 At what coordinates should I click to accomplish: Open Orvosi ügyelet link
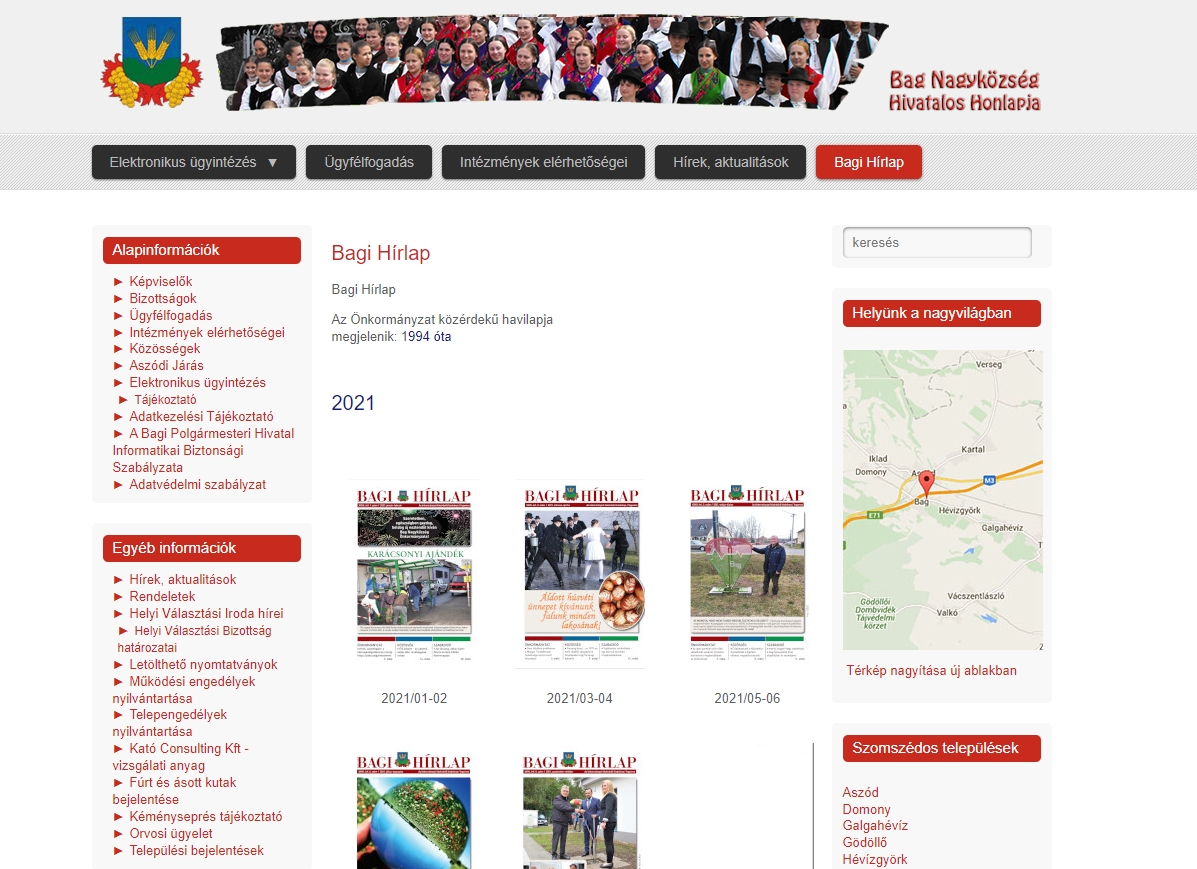(171, 833)
